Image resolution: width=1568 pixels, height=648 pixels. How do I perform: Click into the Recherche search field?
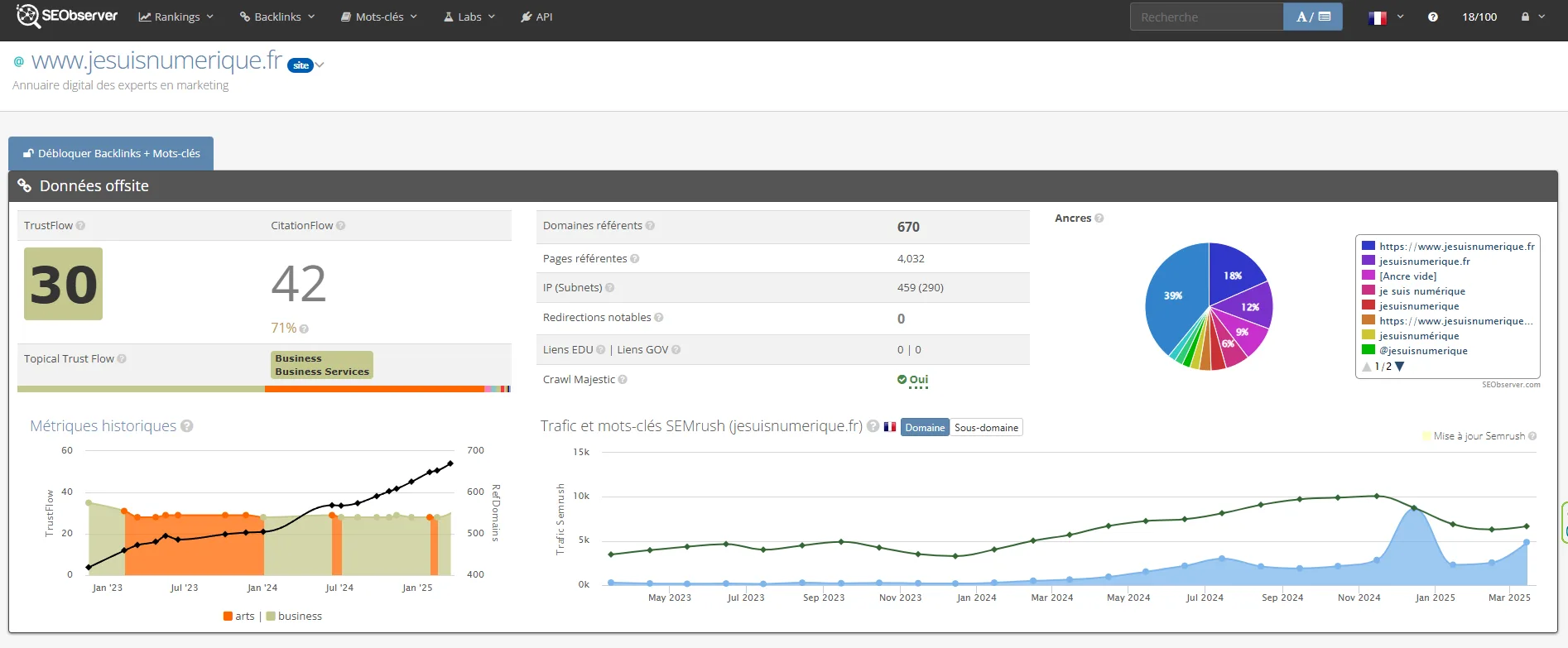(1205, 17)
